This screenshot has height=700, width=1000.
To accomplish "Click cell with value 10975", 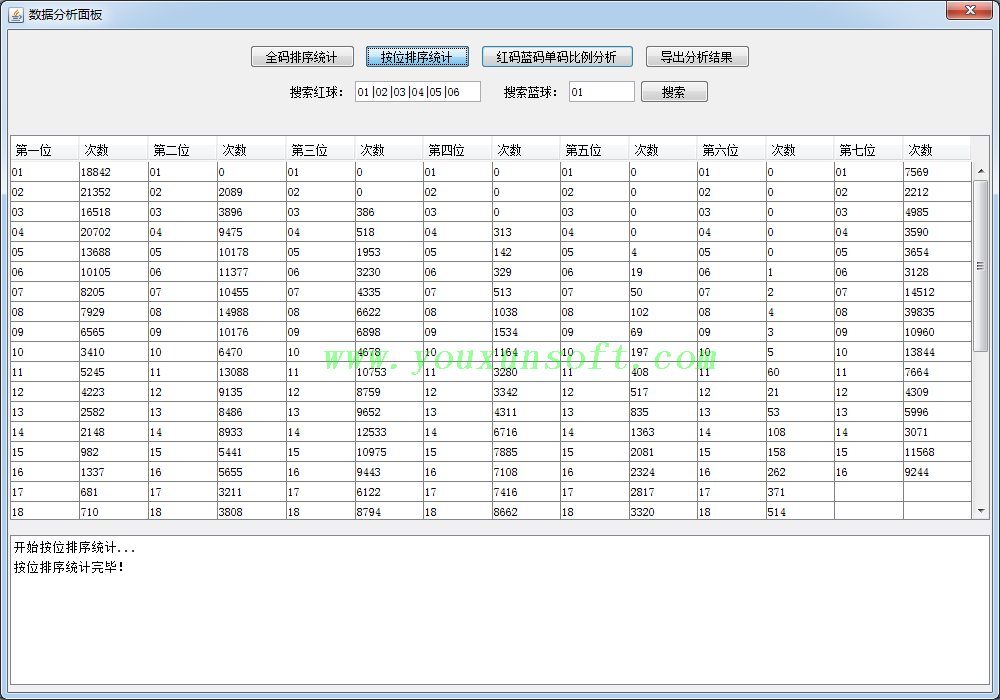I will [389, 452].
